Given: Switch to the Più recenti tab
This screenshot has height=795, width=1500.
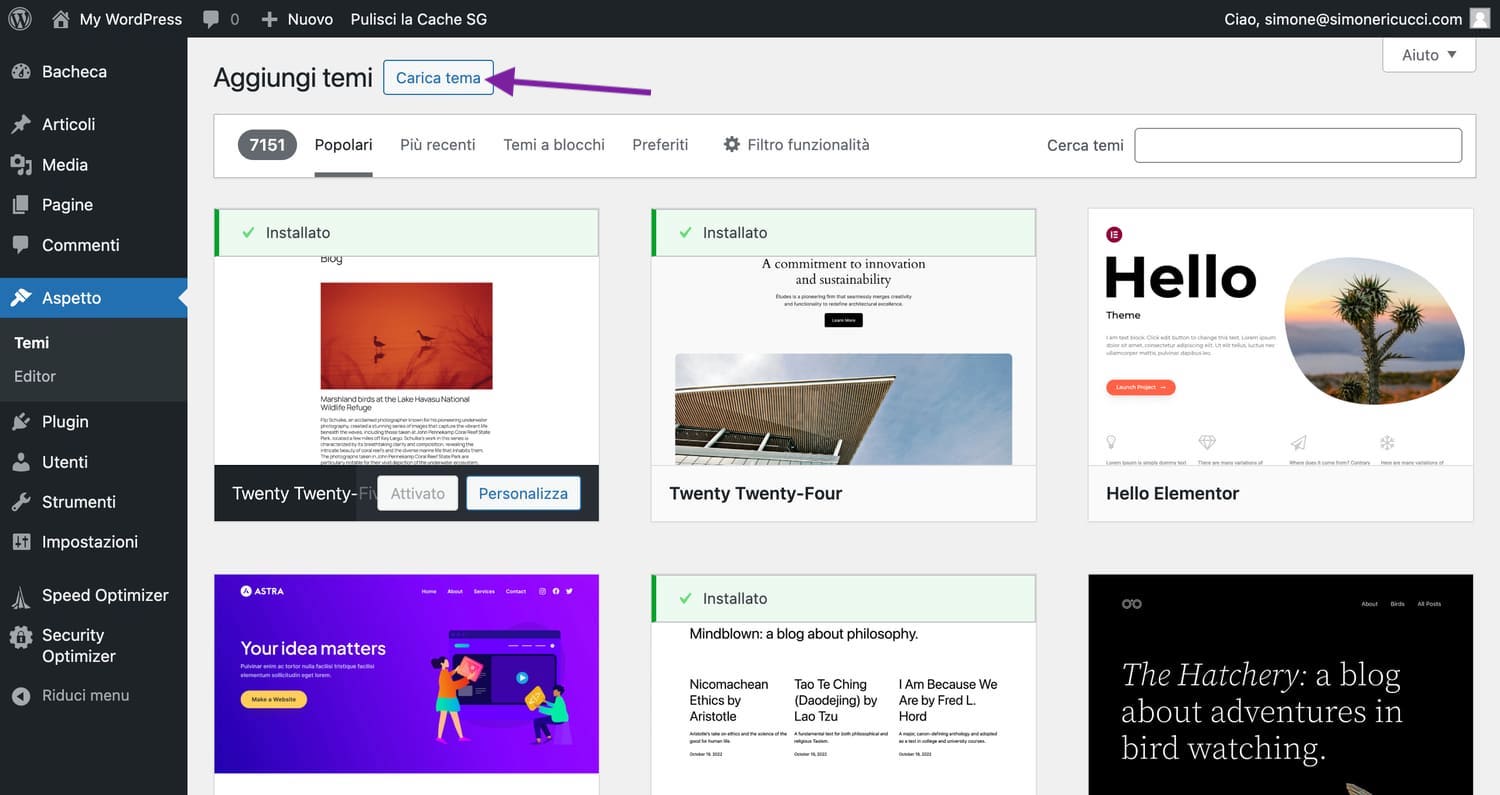Looking at the screenshot, I should point(438,145).
